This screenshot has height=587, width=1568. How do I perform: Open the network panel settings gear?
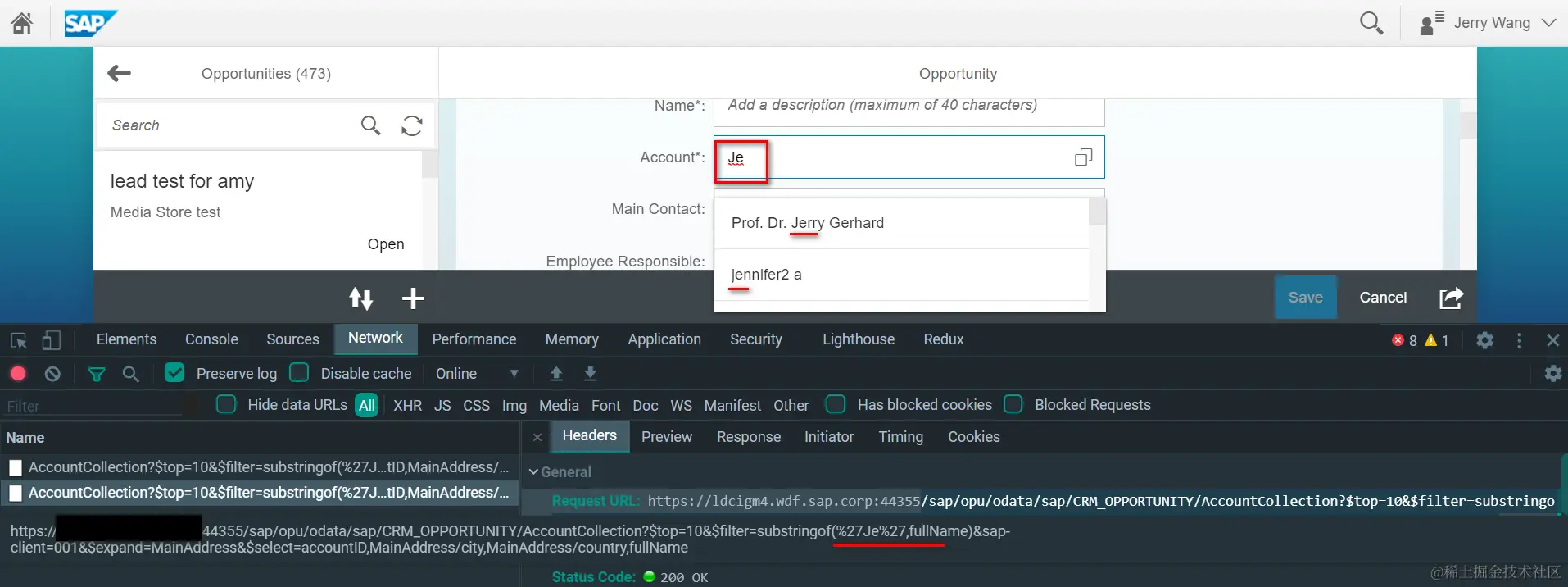click(1552, 374)
